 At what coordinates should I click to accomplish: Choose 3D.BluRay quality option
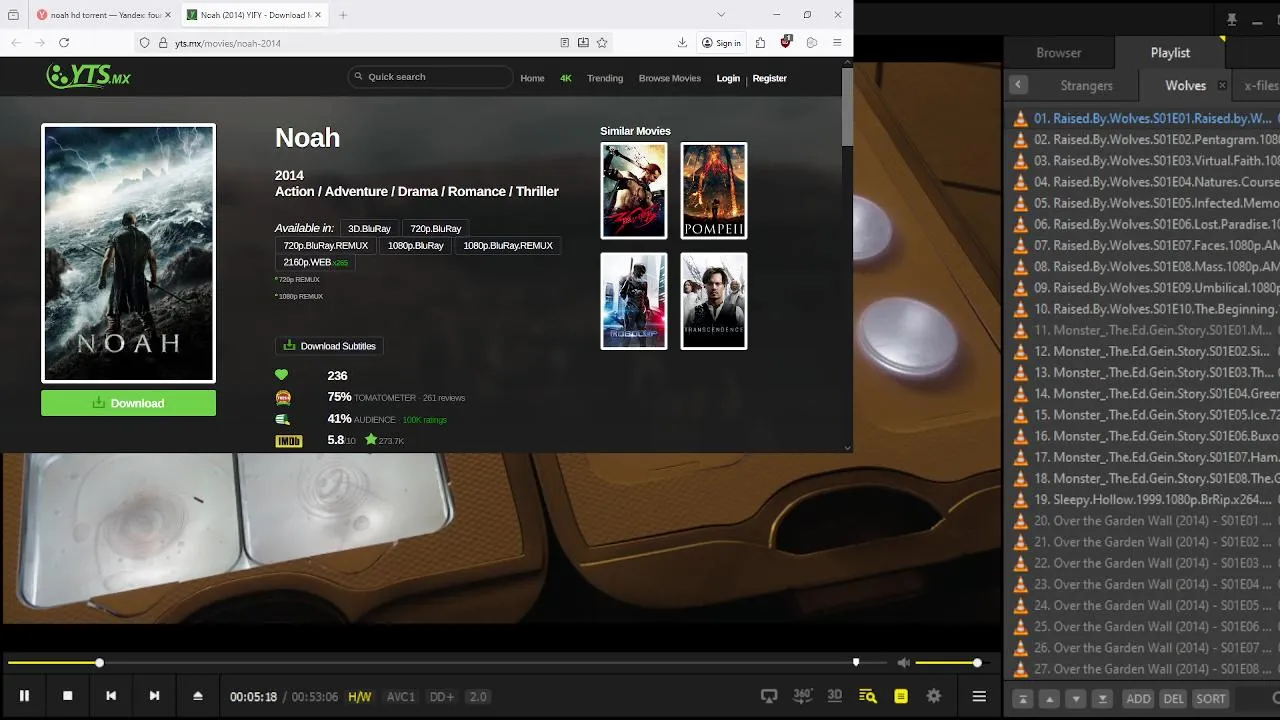tap(369, 228)
